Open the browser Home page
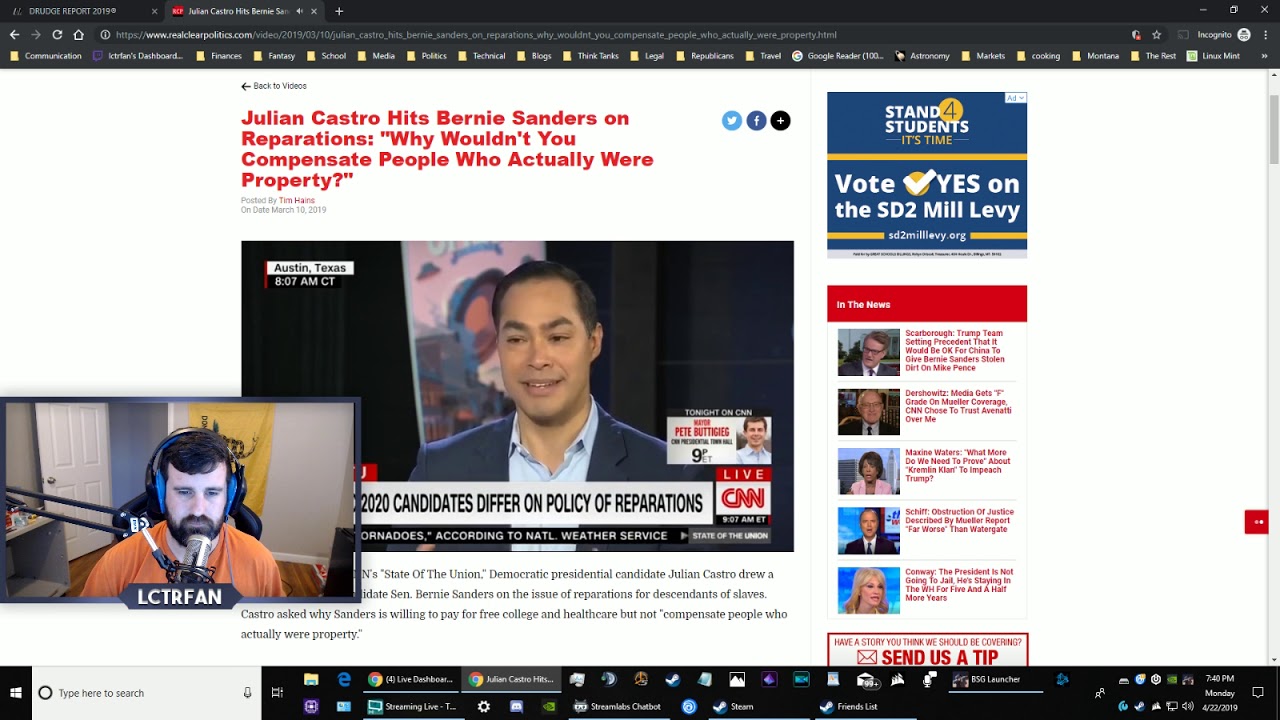 [79, 35]
